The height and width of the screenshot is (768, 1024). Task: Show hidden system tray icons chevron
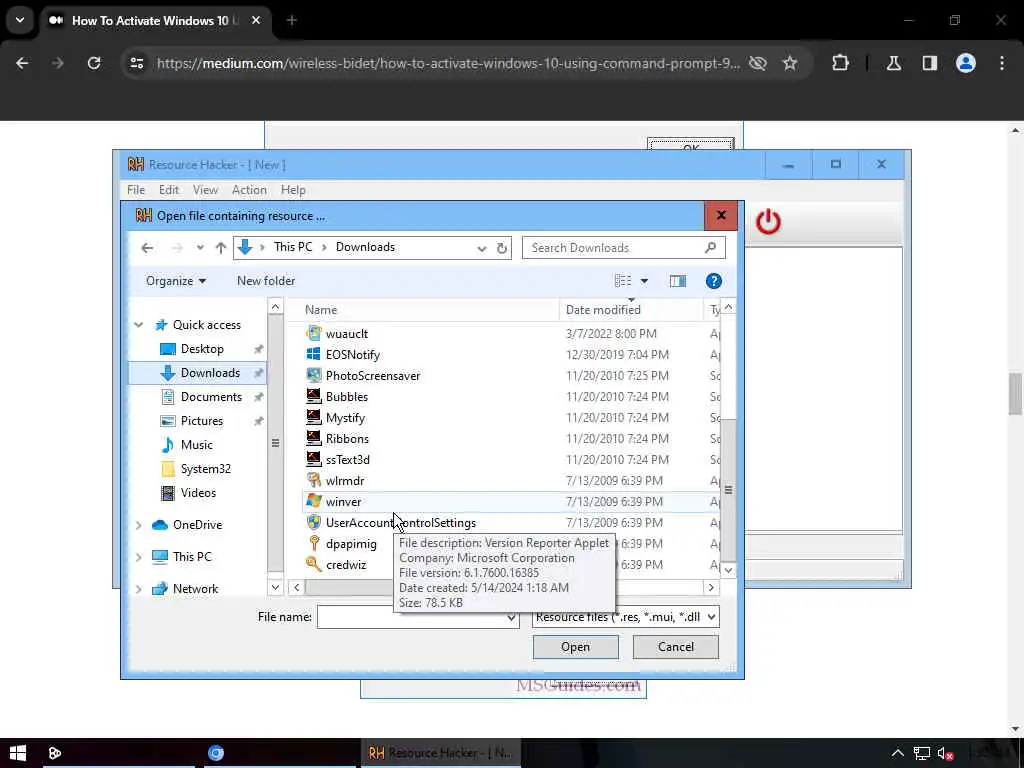[x=898, y=753]
